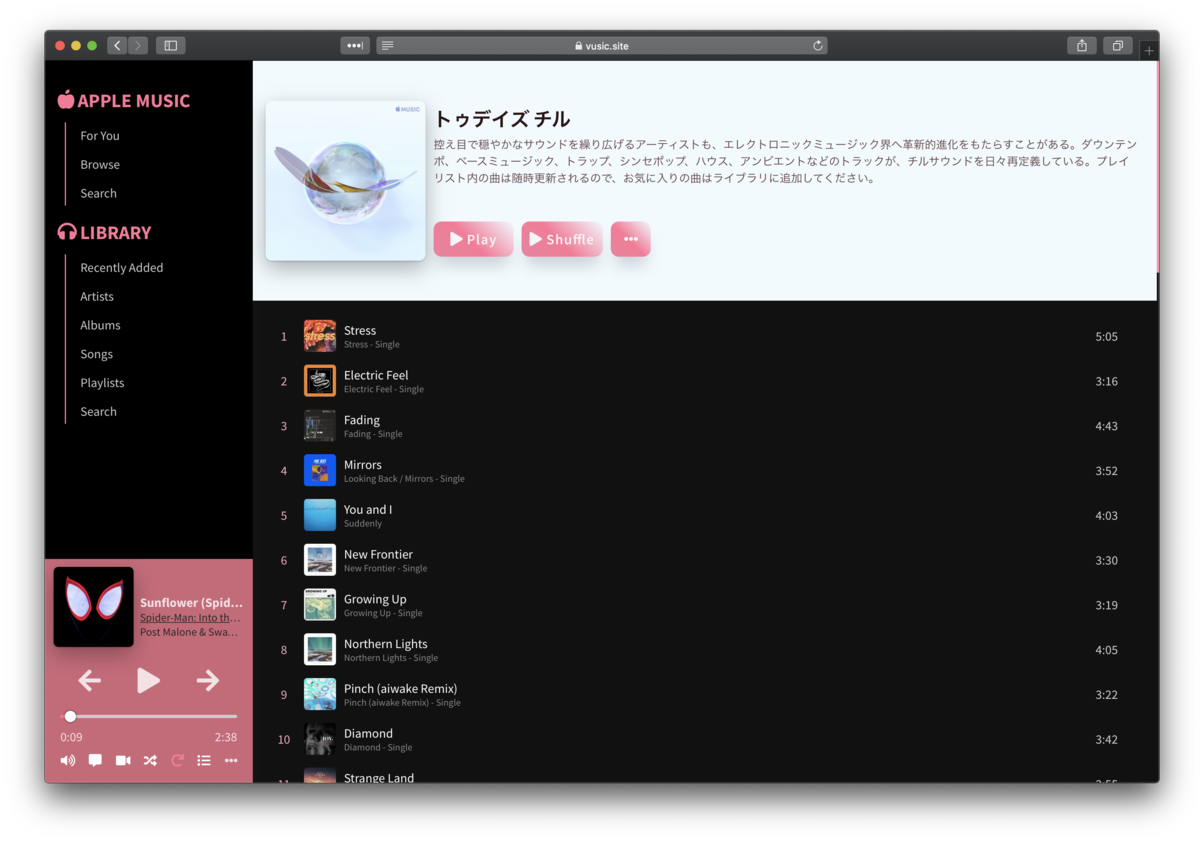Click the Fading album thumbnail

(320, 426)
